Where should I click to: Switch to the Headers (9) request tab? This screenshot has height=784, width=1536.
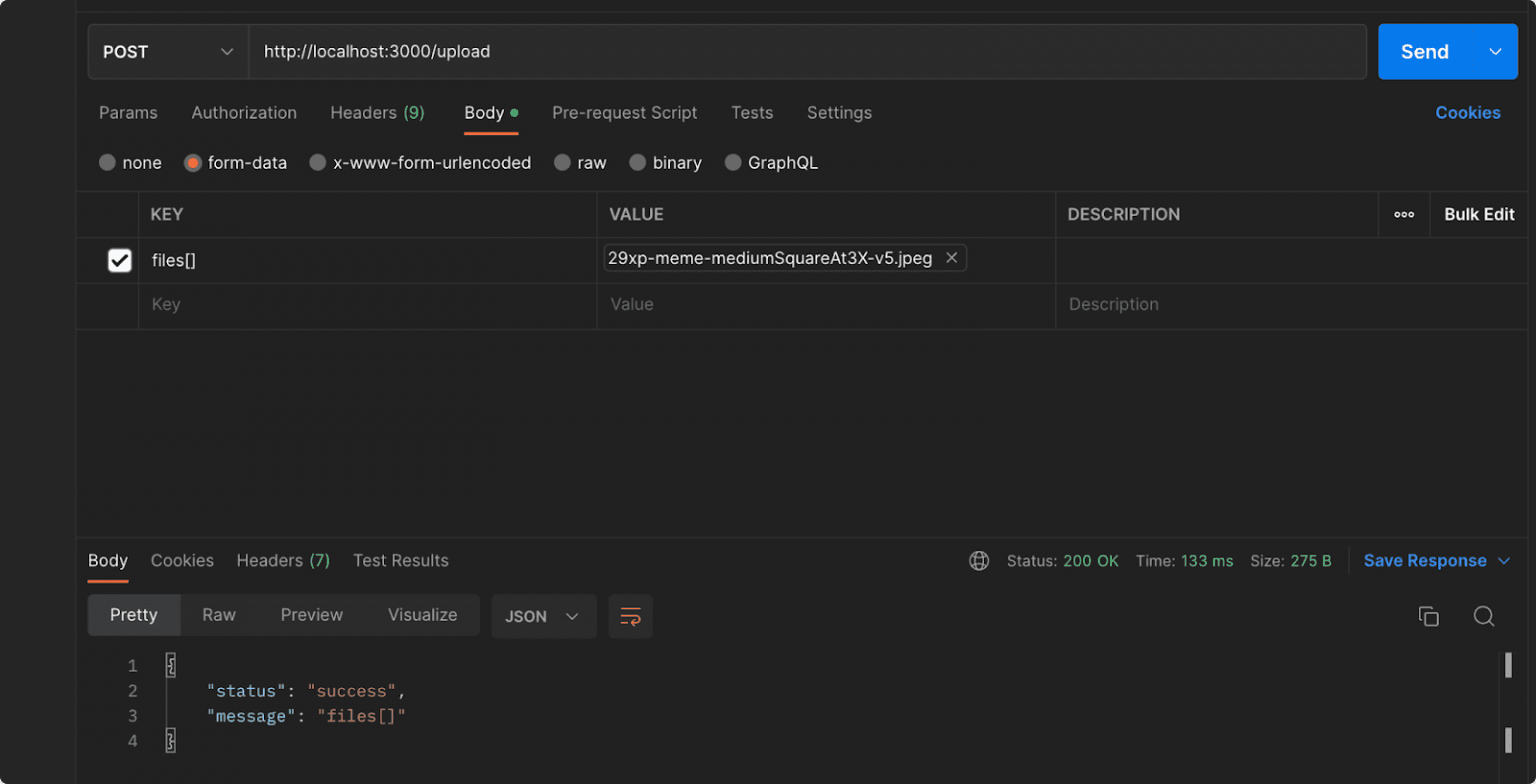click(377, 113)
